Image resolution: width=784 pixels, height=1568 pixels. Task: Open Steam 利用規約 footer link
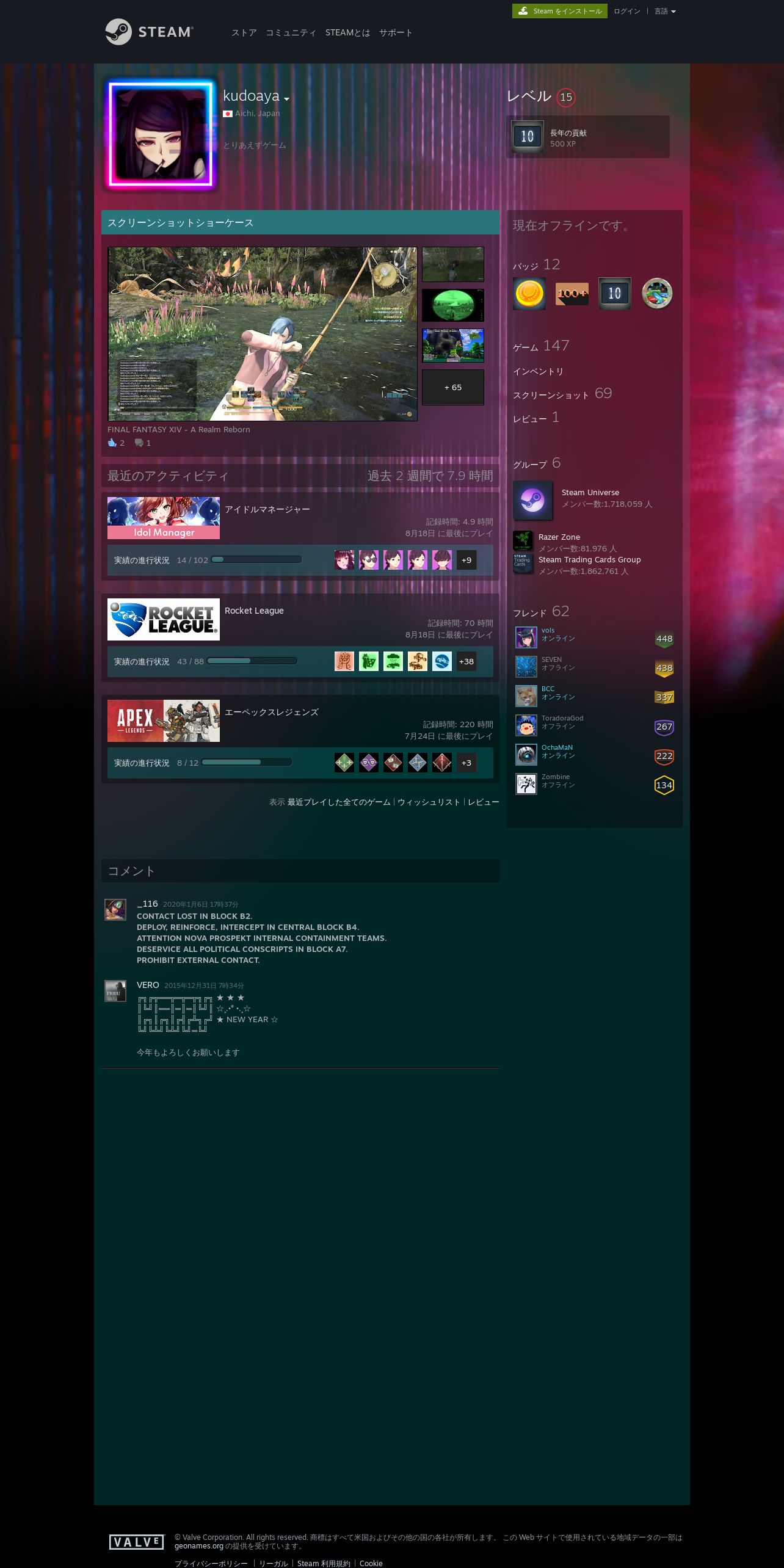point(324,1563)
